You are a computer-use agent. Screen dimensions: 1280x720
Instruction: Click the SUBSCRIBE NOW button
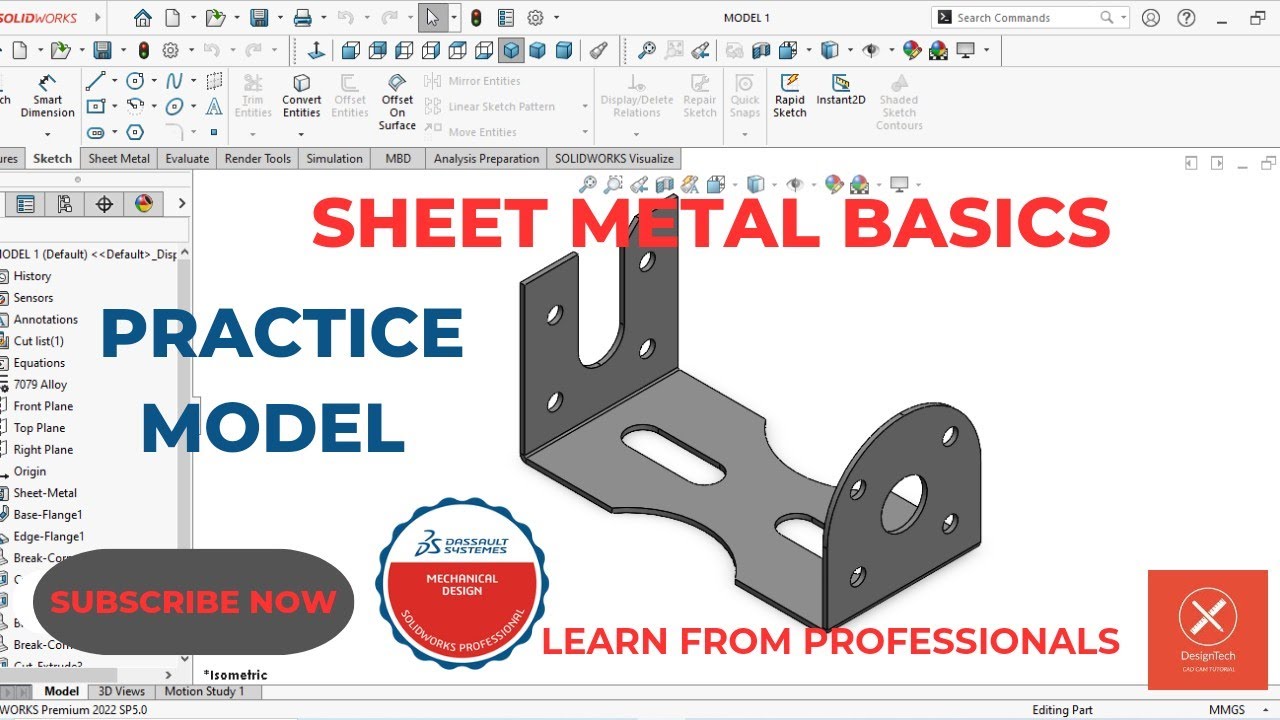193,602
